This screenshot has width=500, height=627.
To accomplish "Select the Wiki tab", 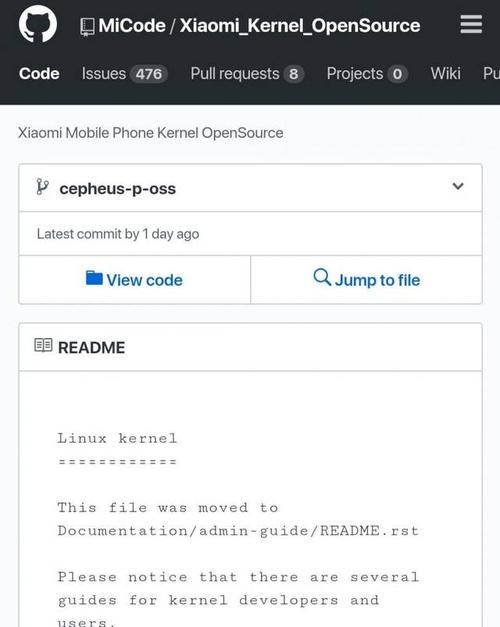I will (446, 74).
